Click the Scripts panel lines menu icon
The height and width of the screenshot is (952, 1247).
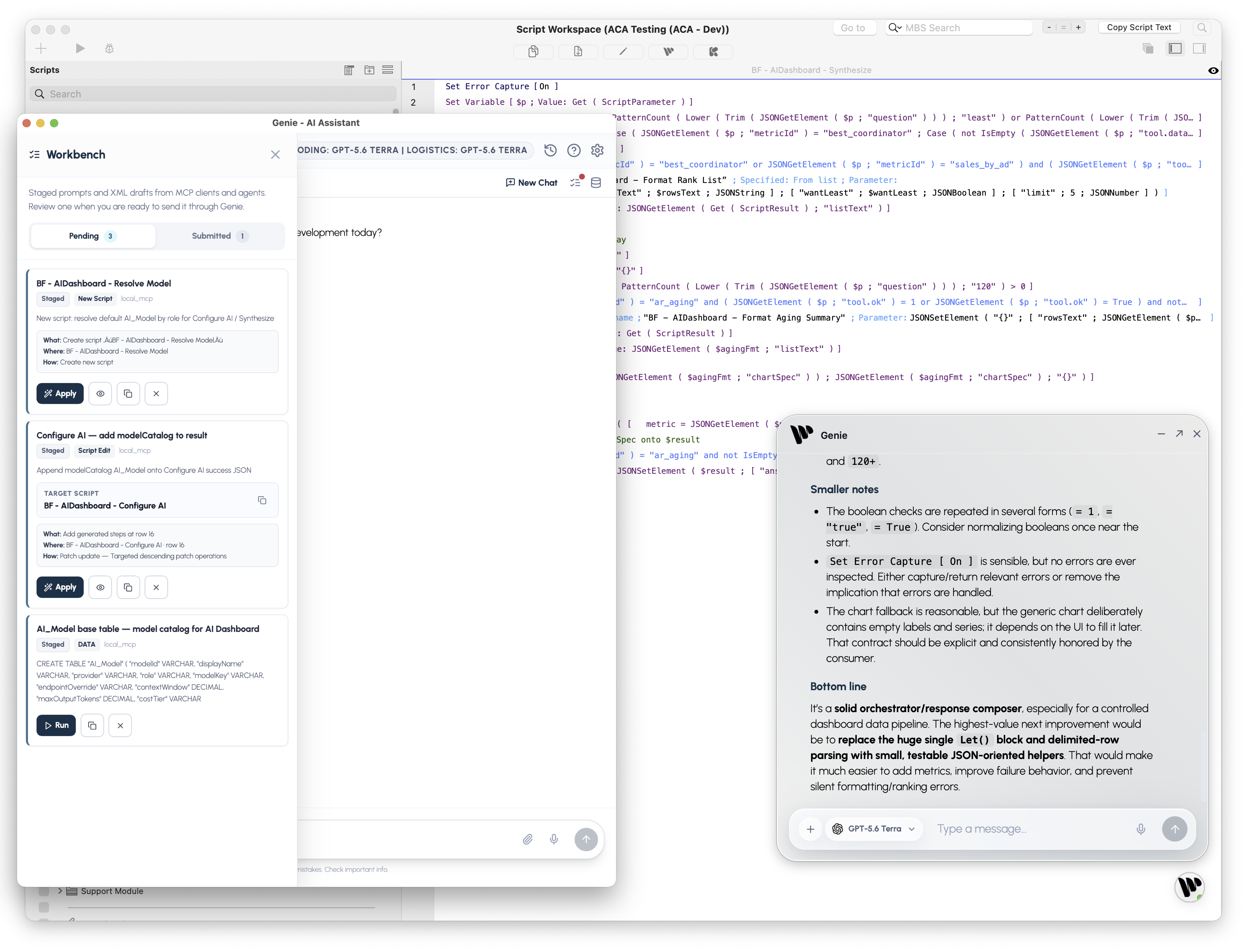[388, 70]
